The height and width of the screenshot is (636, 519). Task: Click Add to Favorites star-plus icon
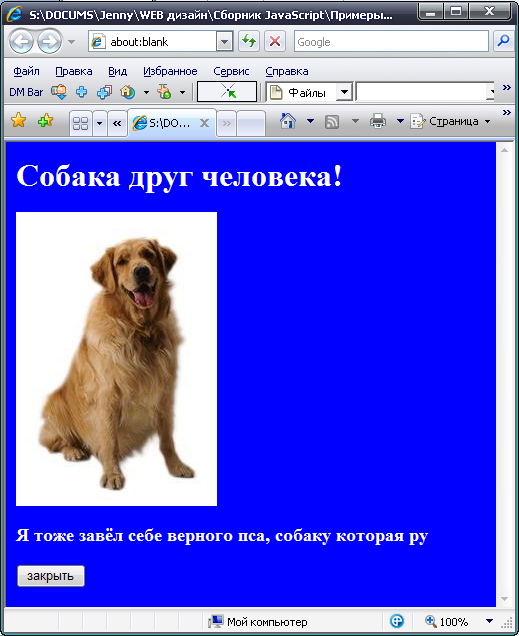coord(45,120)
